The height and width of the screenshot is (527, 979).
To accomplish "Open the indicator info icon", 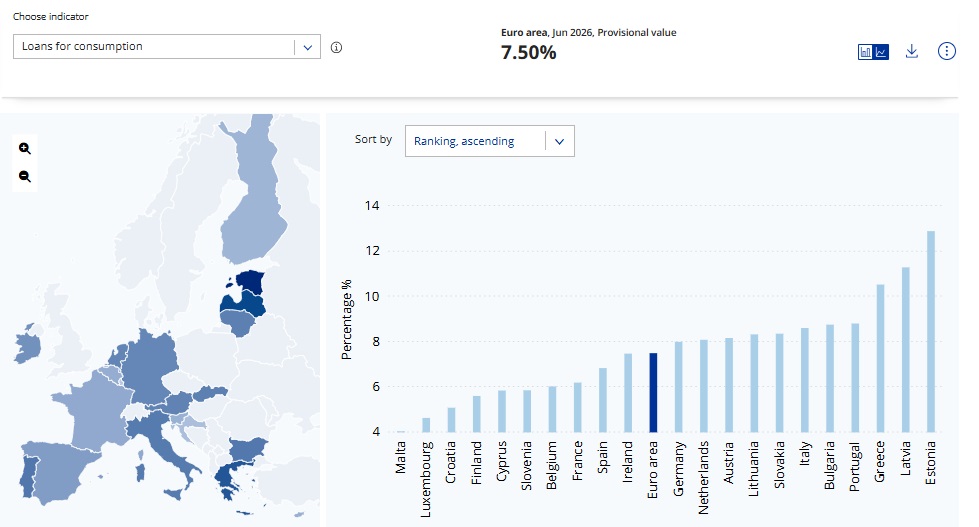I will (x=337, y=47).
